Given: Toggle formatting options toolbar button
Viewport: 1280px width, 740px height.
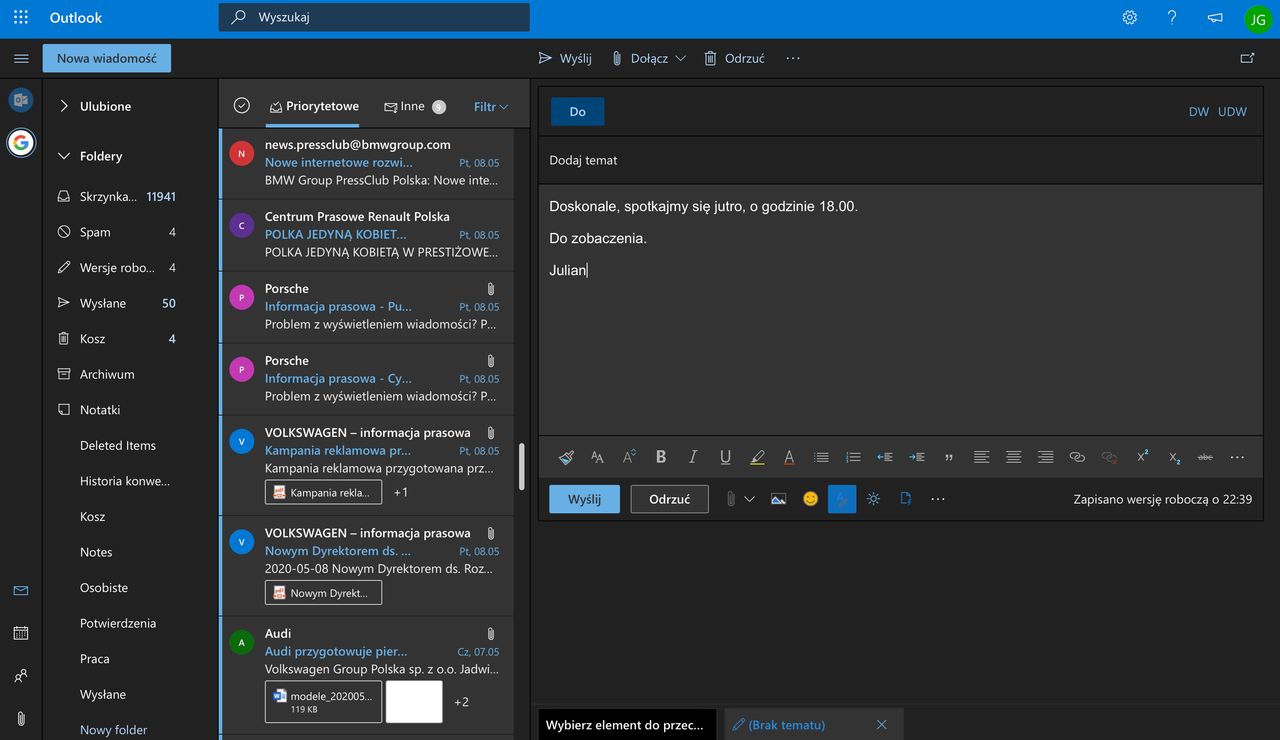Looking at the screenshot, I should (842, 499).
